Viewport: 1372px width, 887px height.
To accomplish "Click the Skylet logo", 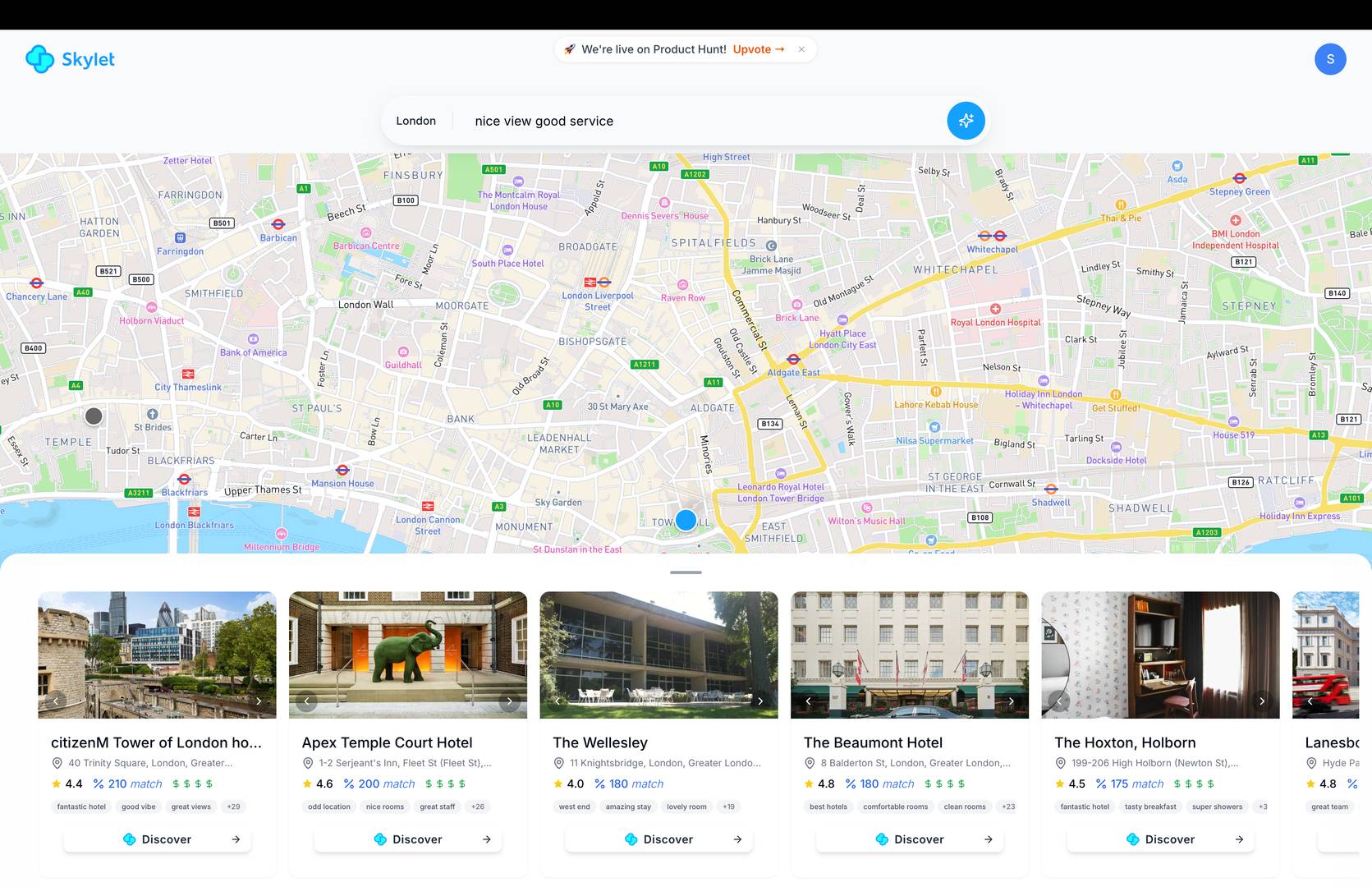I will click(70, 59).
